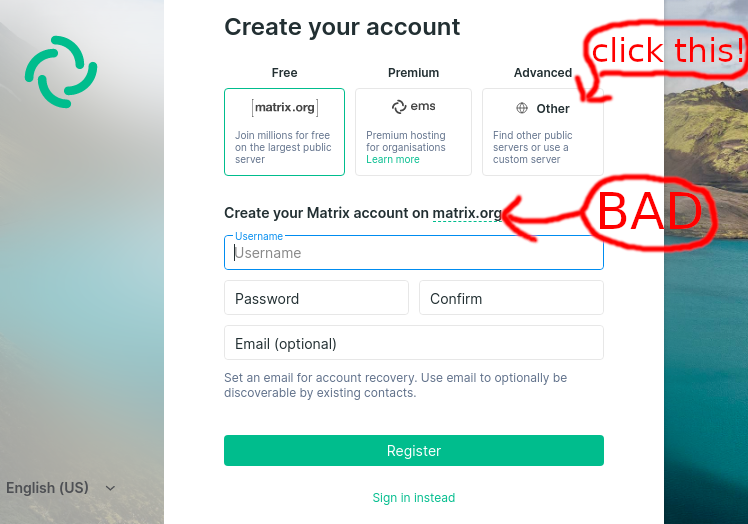
Task: Click into the Password field
Action: pyautogui.click(x=316, y=298)
